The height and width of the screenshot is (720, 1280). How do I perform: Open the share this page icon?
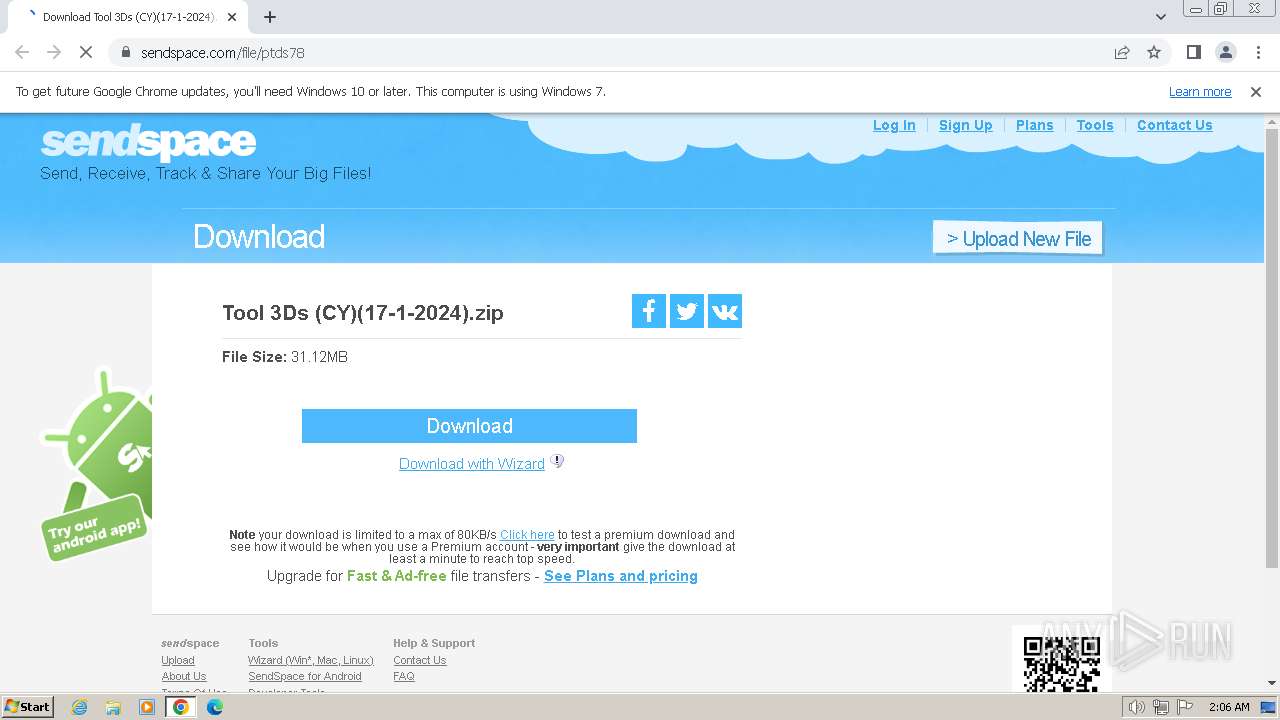(x=1122, y=52)
